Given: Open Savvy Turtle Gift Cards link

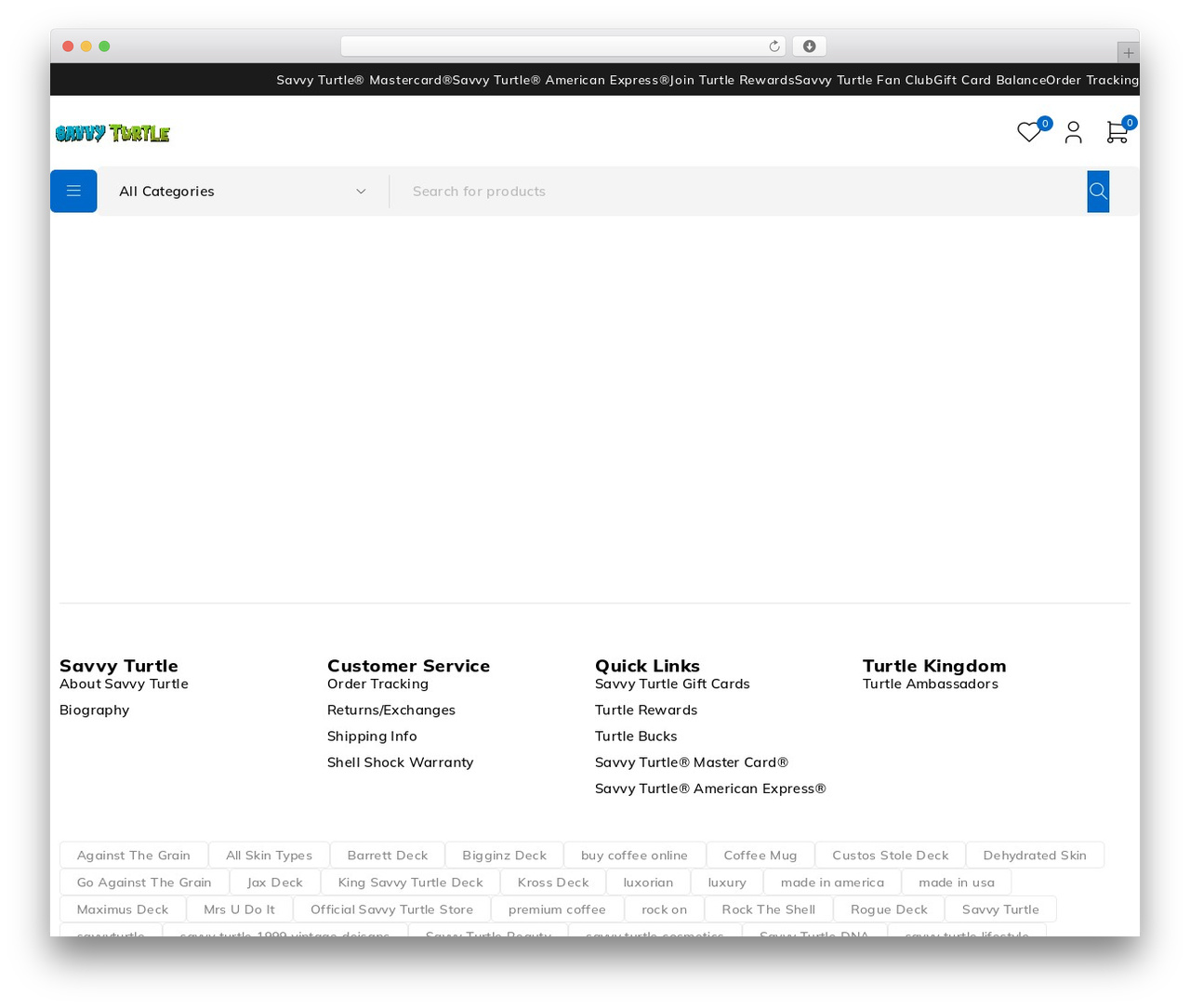Looking at the screenshot, I should [672, 684].
